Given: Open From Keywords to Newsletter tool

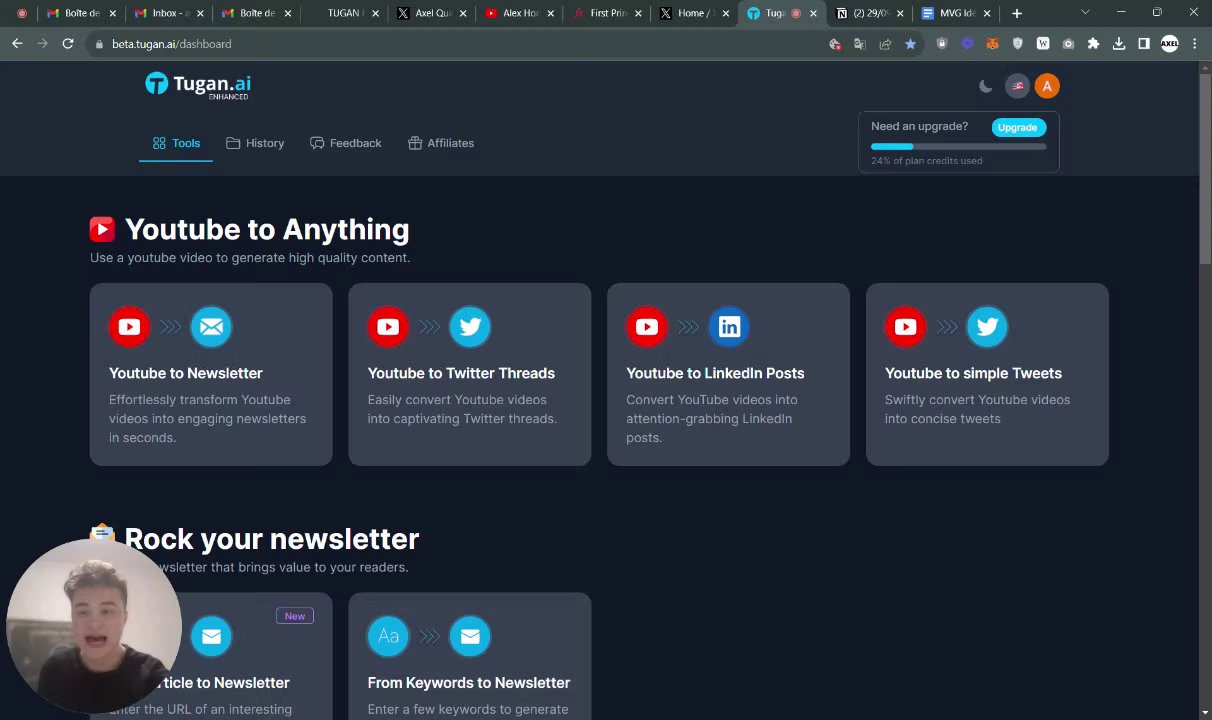Looking at the screenshot, I should pos(470,657).
